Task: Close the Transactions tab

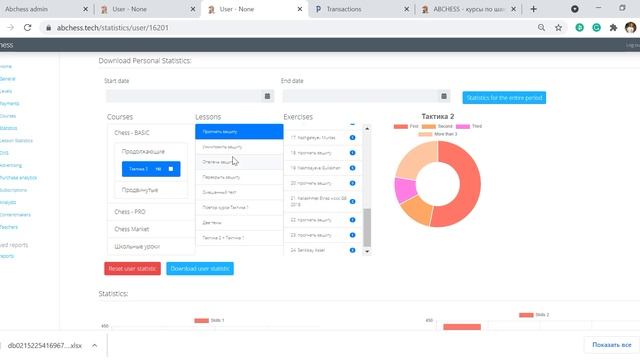Action: point(407,9)
